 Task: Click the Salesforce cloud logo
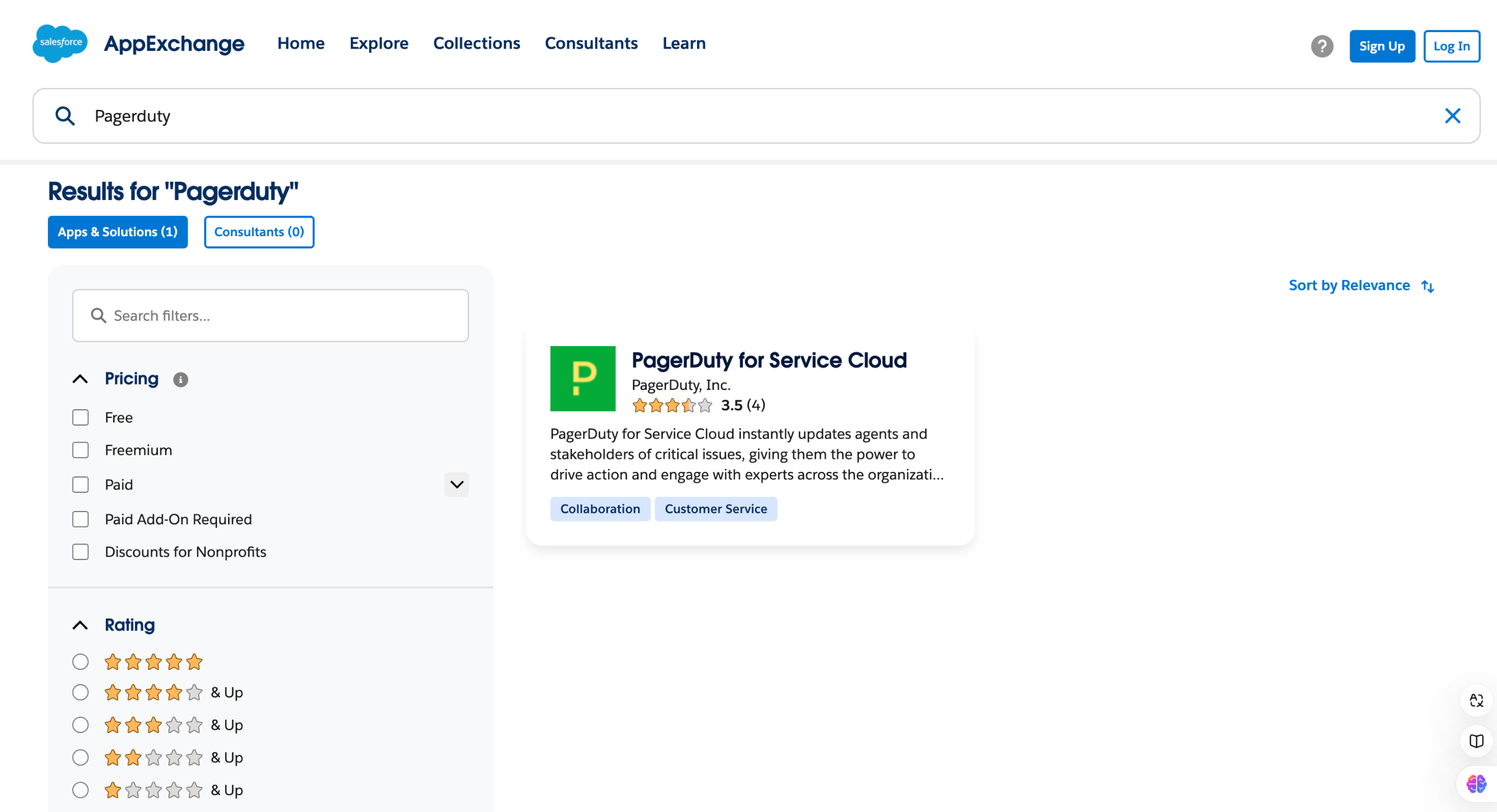point(60,43)
